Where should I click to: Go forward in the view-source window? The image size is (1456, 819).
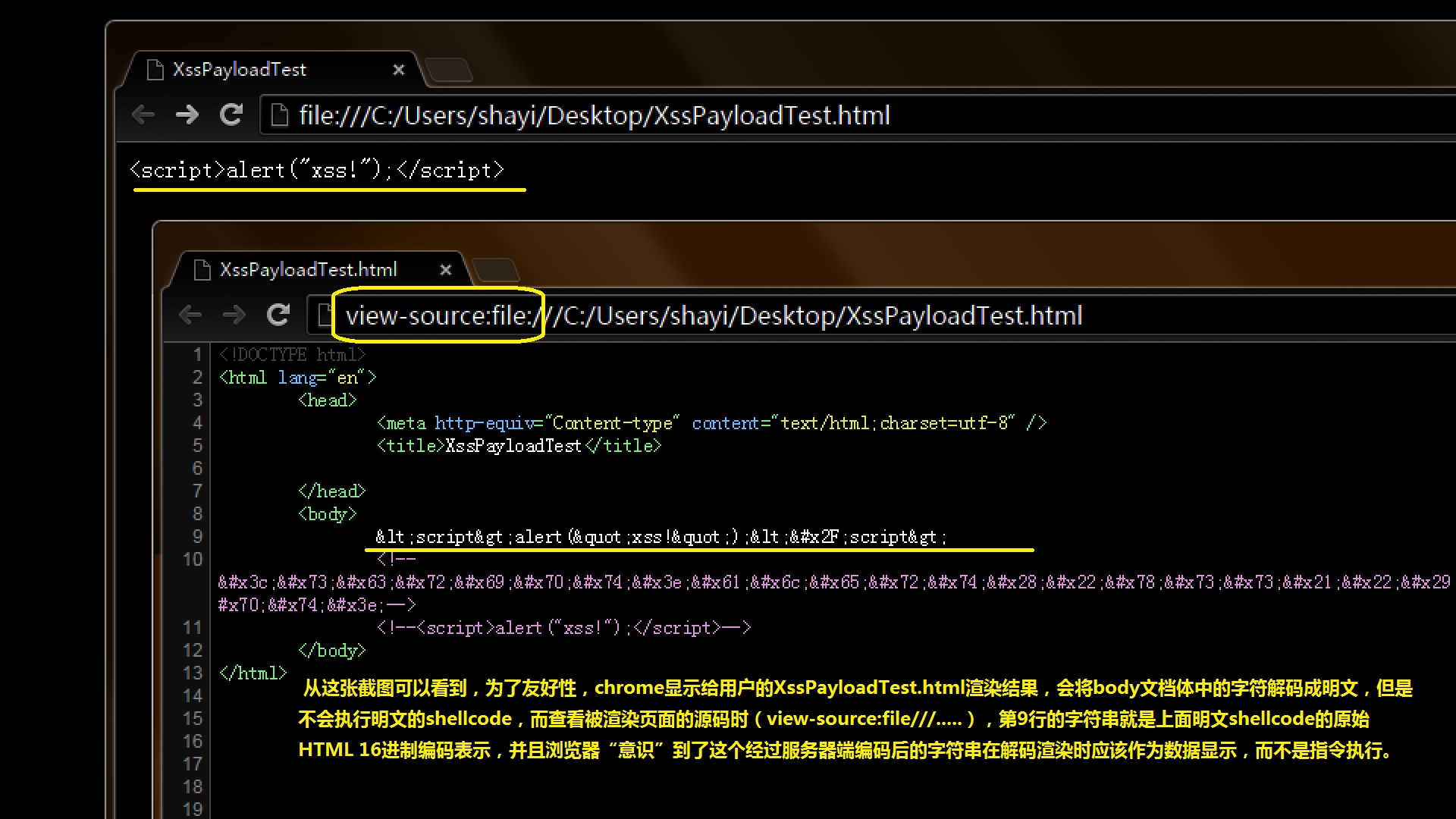pos(234,315)
